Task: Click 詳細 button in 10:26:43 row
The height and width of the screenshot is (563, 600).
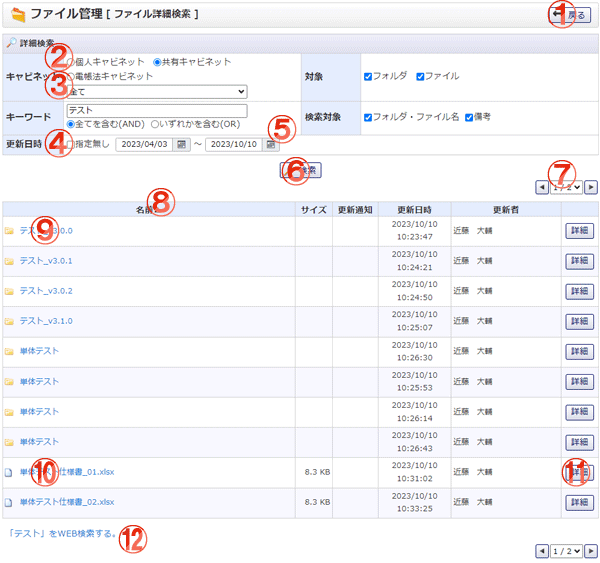Action: [579, 442]
